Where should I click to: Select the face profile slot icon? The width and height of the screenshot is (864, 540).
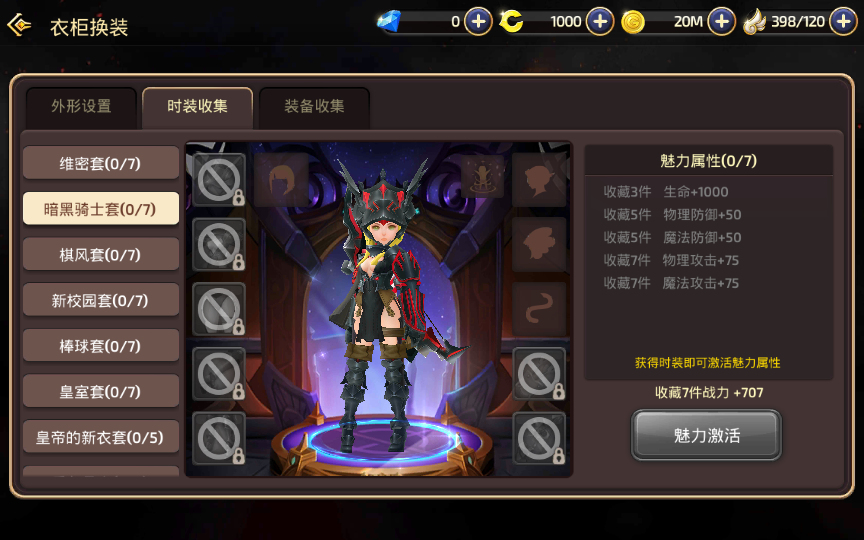pos(539,180)
